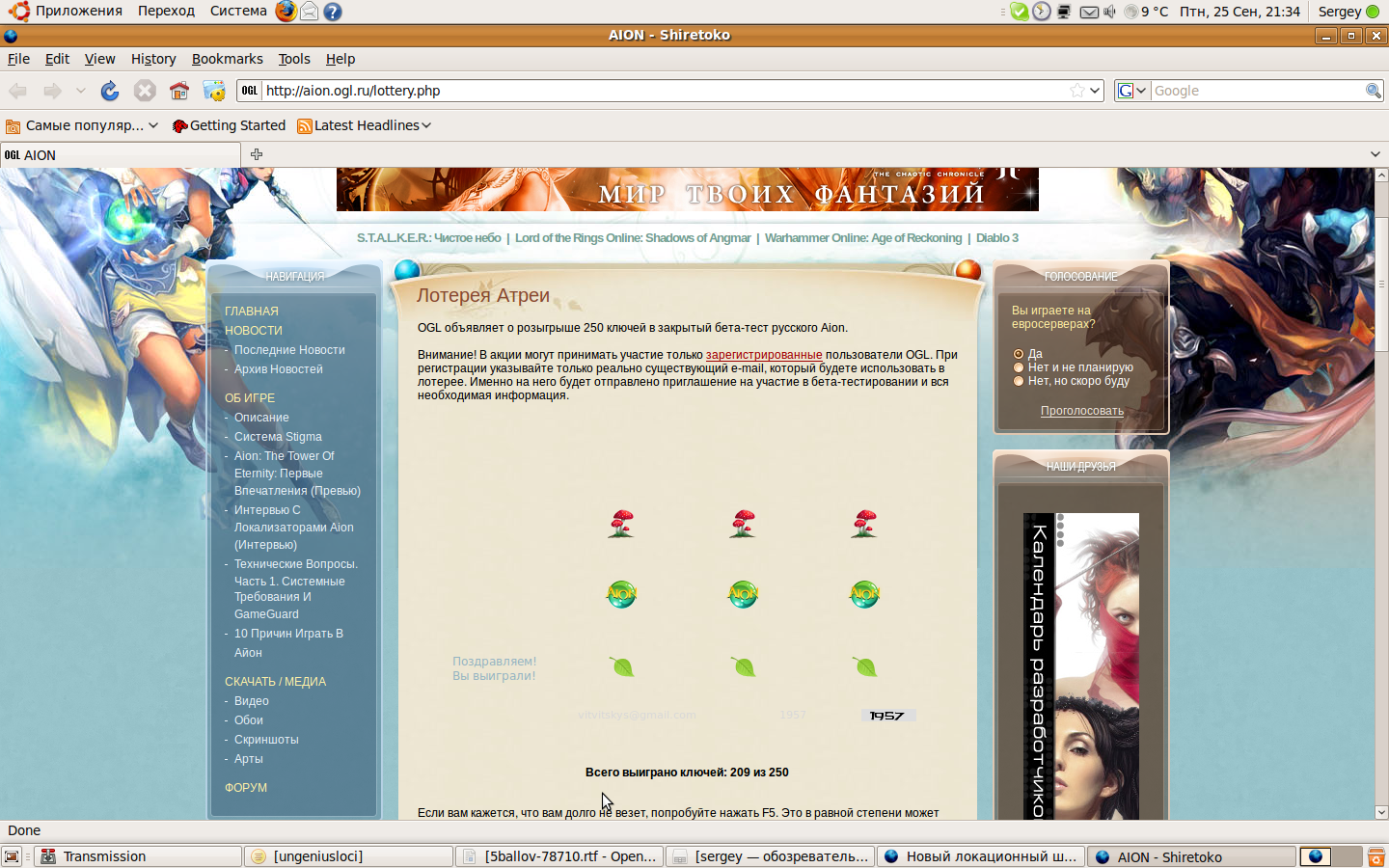Click the search magnifier icon
This screenshot has height=868, width=1389.
1374,91
